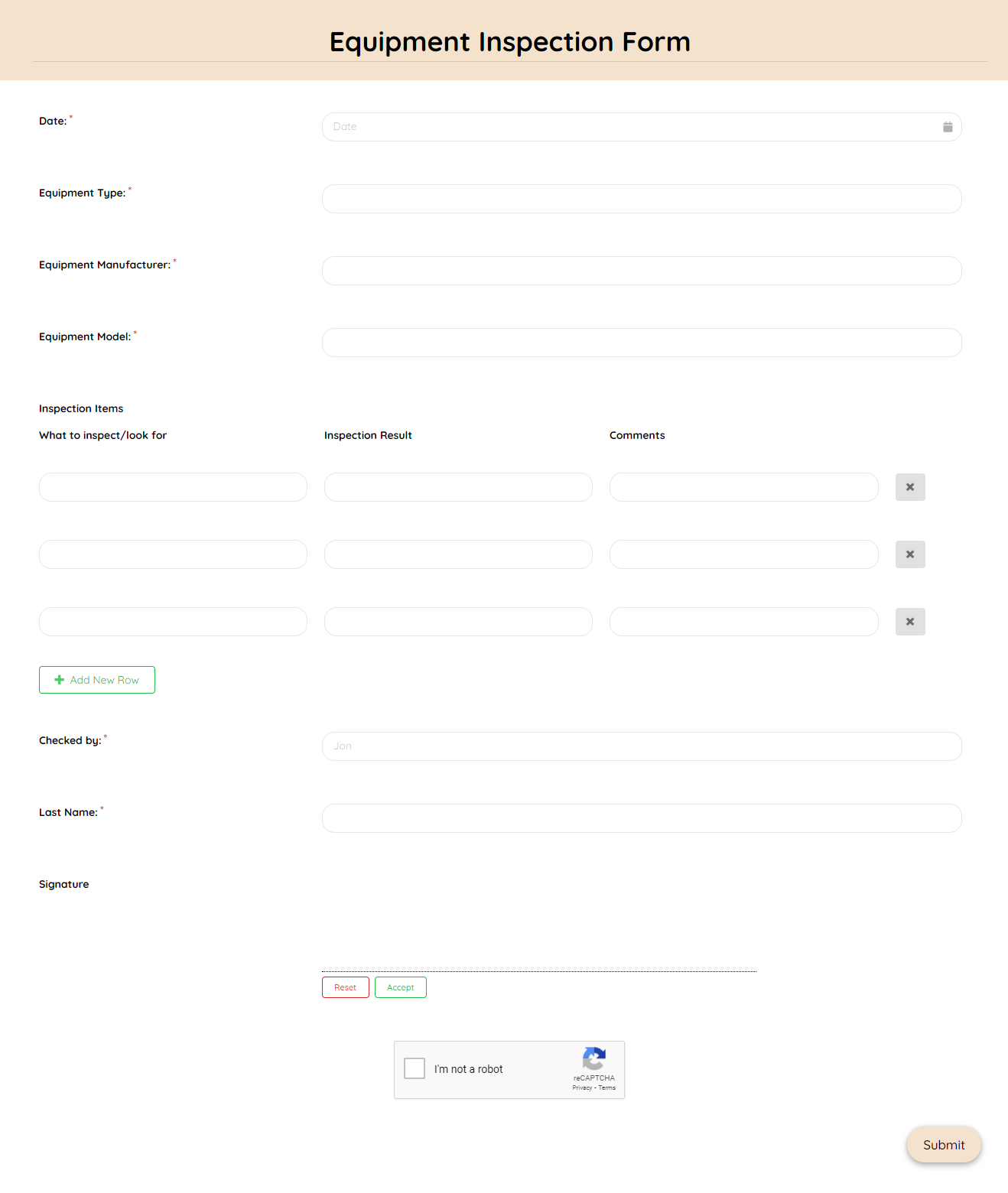Focus the Checked by name field

point(642,746)
